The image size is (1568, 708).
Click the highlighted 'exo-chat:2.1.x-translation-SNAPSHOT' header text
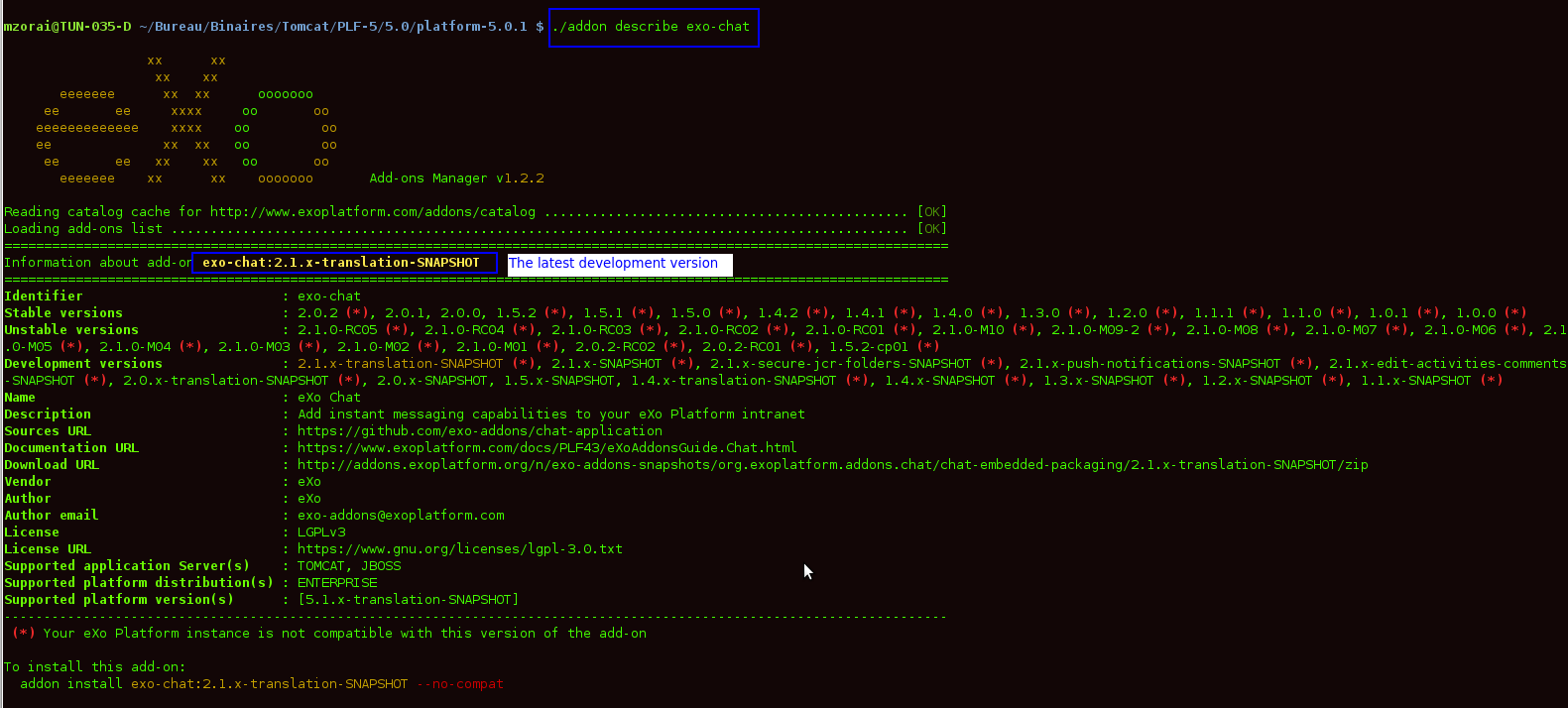click(341, 263)
